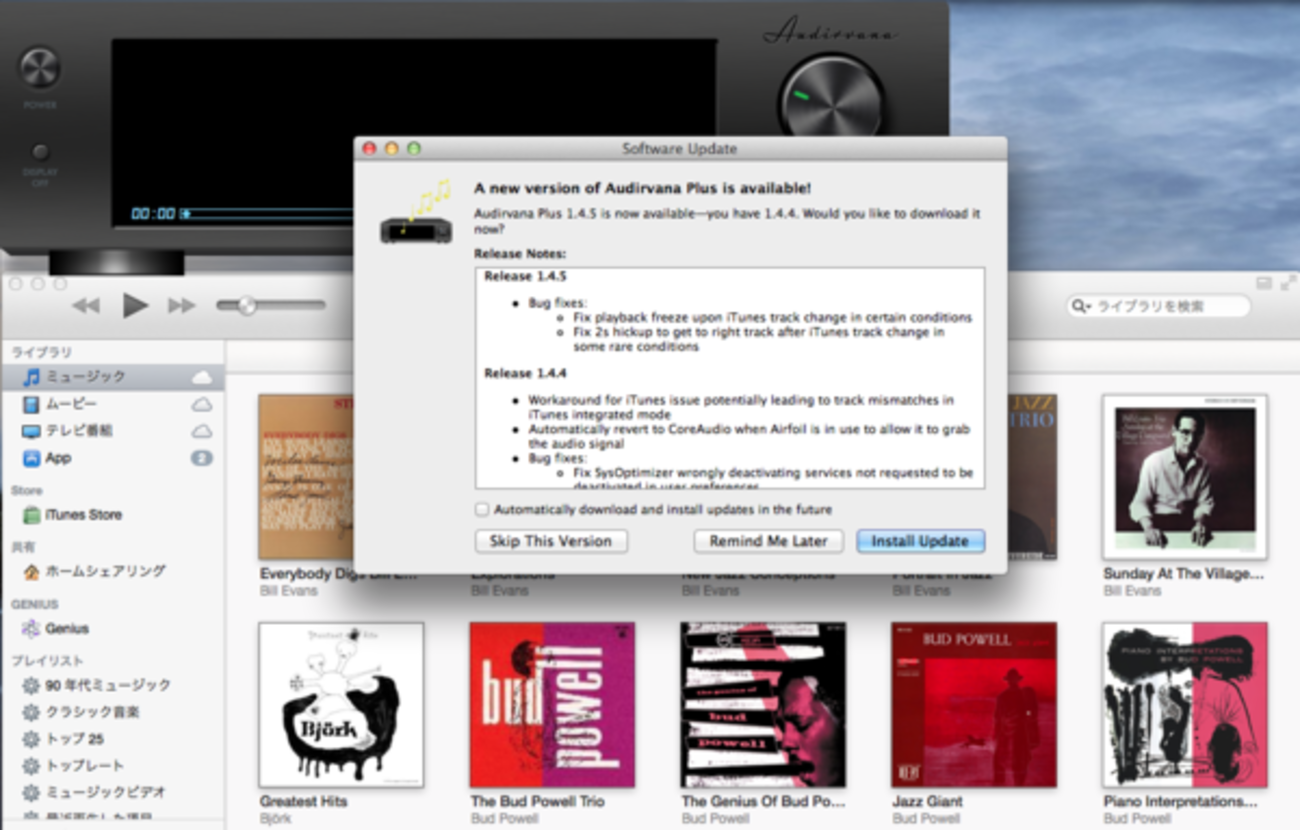Click the Audirvana Display Off button
The image size is (1300, 830).
(x=40, y=153)
